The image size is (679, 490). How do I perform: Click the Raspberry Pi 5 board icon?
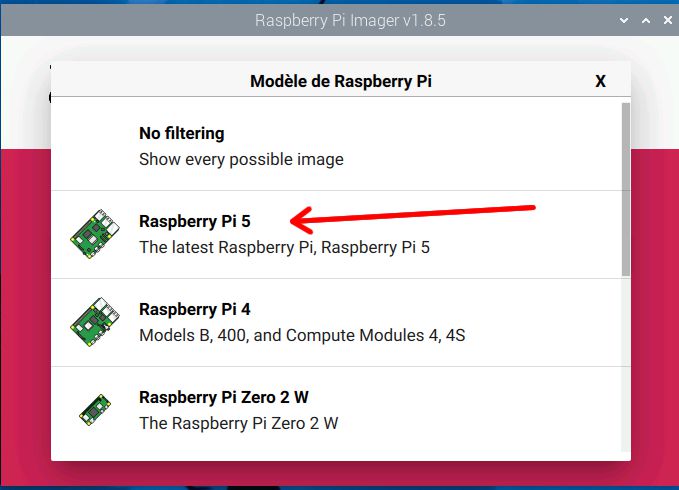tap(95, 234)
